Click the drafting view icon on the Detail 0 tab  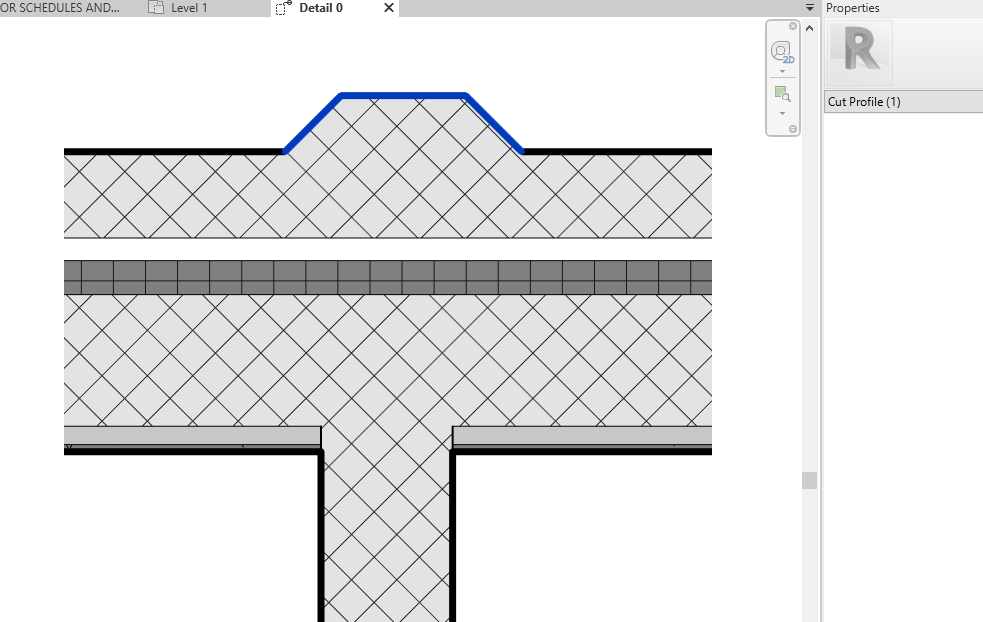280,7
